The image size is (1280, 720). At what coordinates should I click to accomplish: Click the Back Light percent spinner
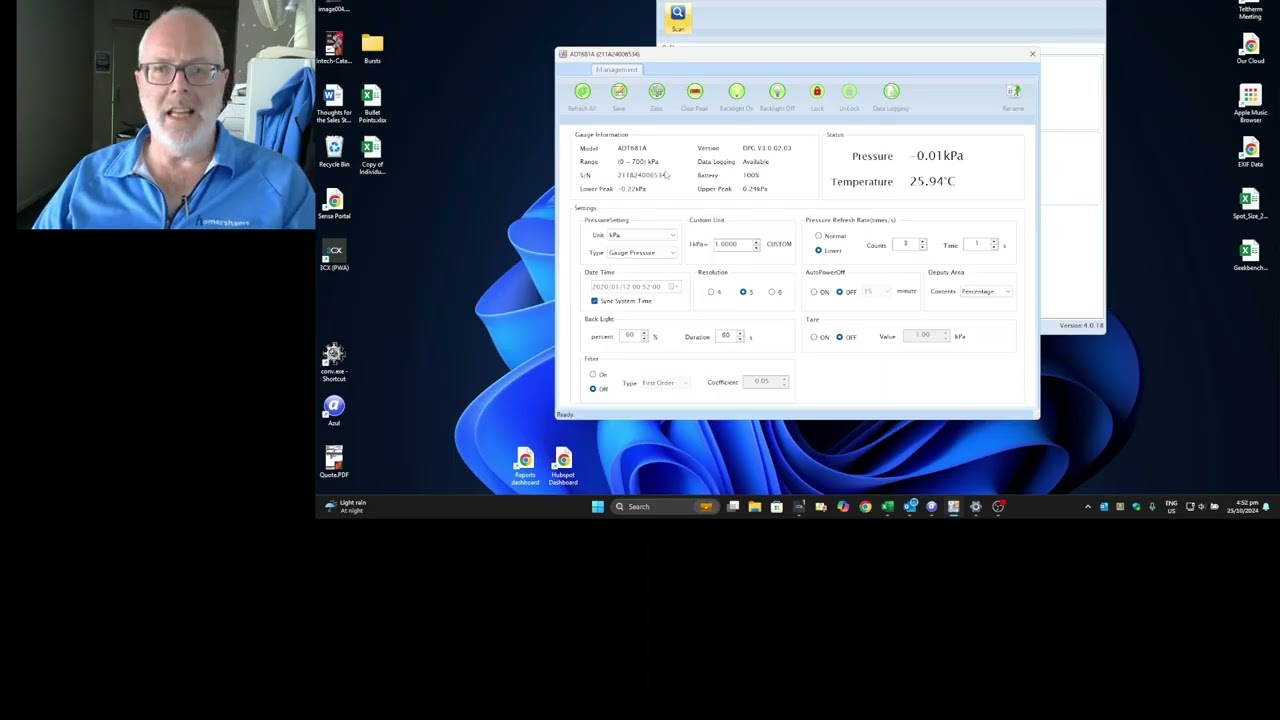[x=644, y=336]
